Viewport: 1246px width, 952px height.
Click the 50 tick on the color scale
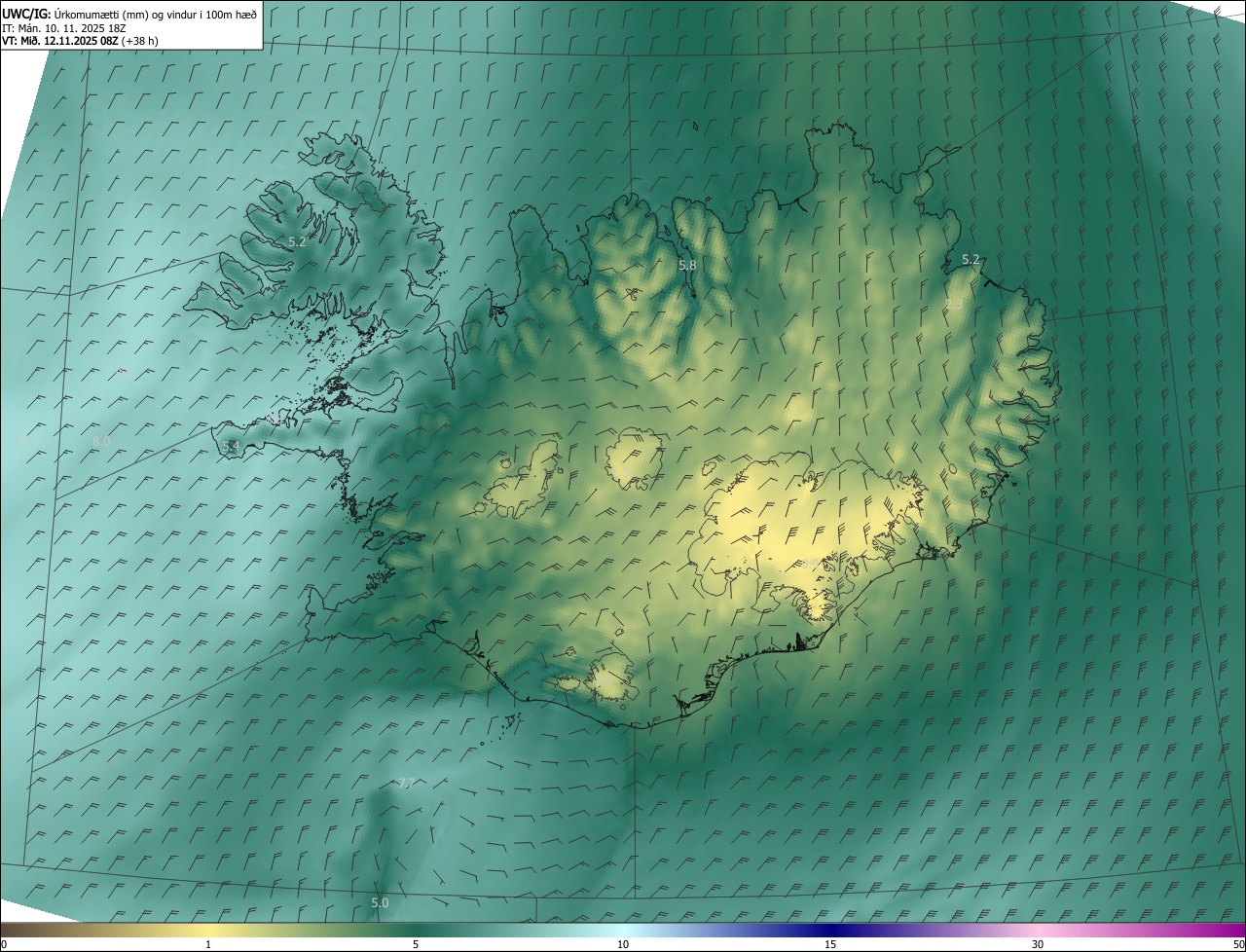click(x=1238, y=944)
